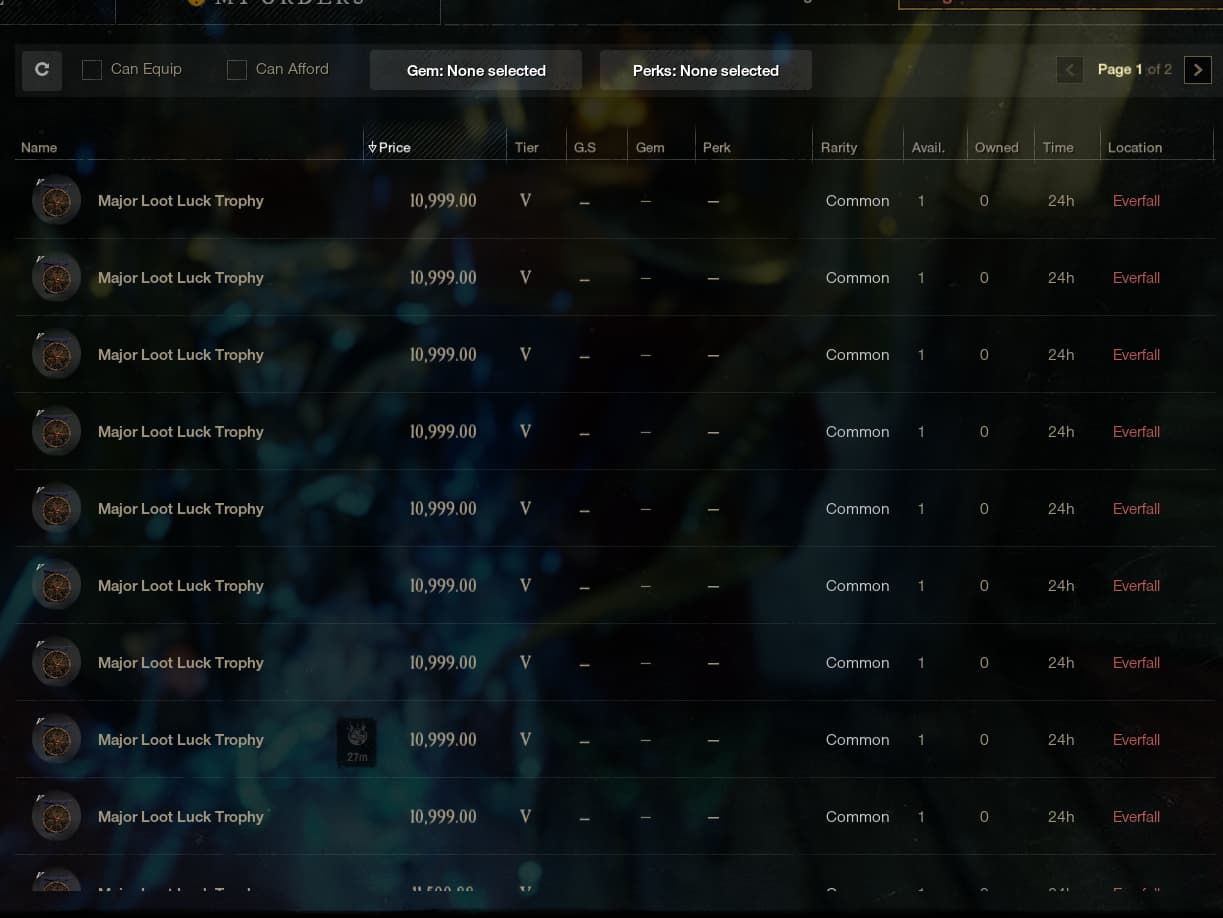Click the 27m timer icon badge

point(357,742)
